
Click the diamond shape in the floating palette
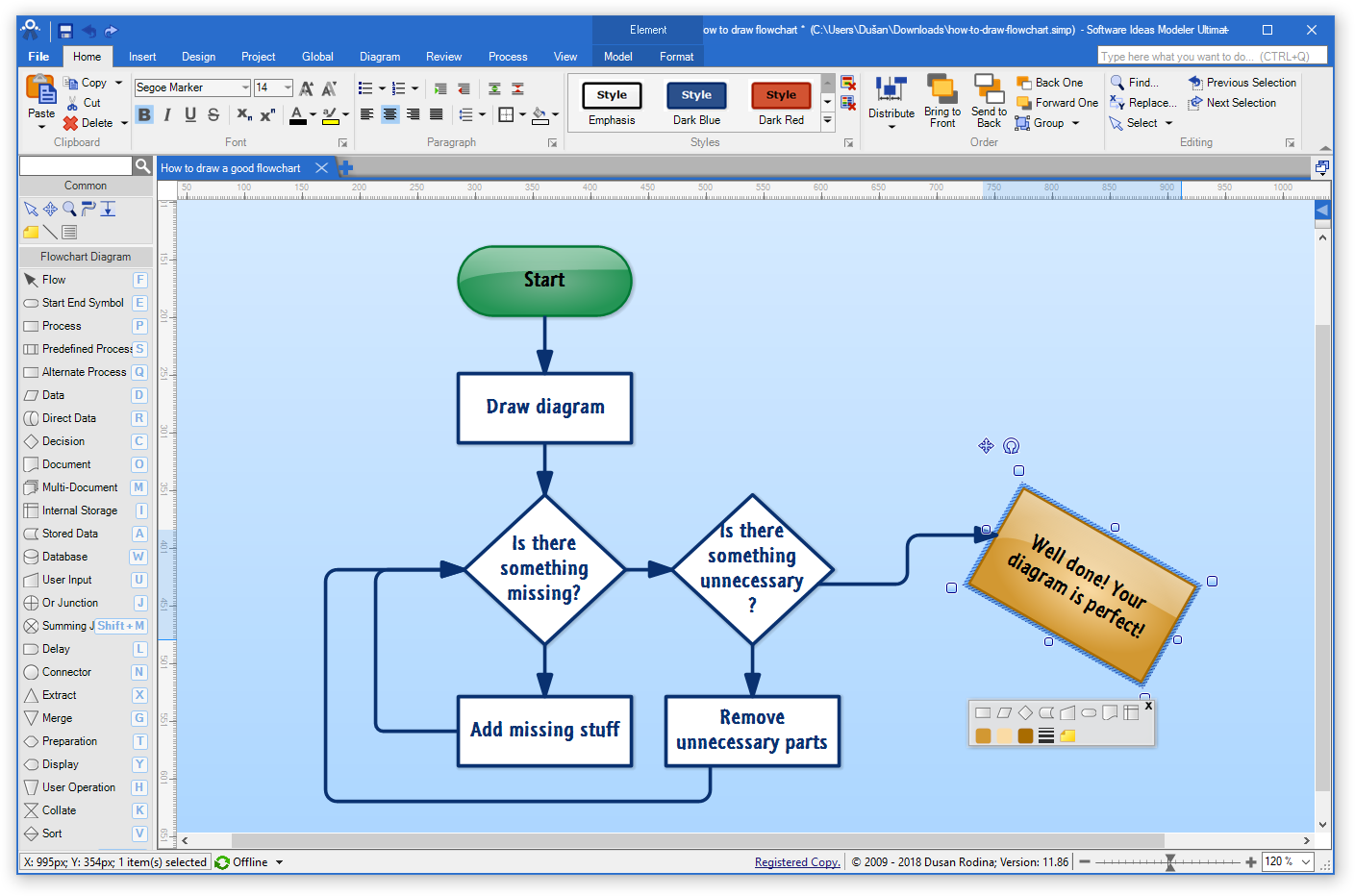click(x=1023, y=711)
